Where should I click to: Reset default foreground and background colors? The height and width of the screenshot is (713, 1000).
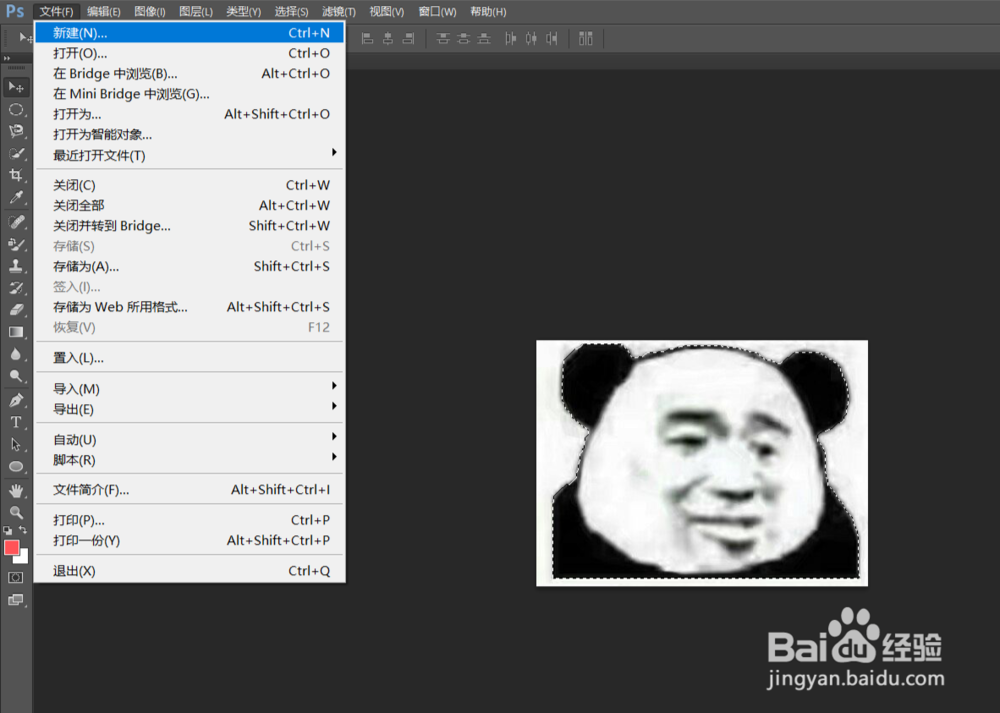tap(8, 531)
